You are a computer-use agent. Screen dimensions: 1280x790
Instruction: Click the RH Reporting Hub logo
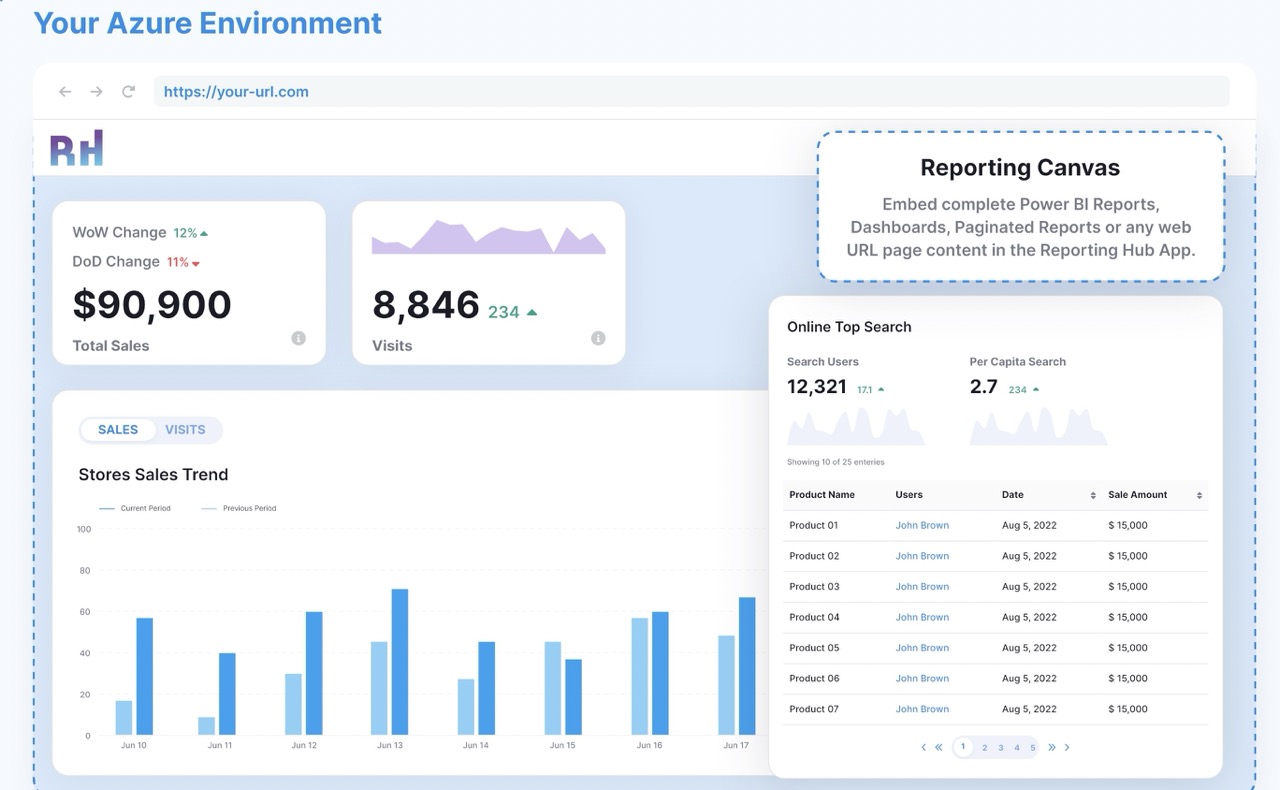click(x=76, y=146)
